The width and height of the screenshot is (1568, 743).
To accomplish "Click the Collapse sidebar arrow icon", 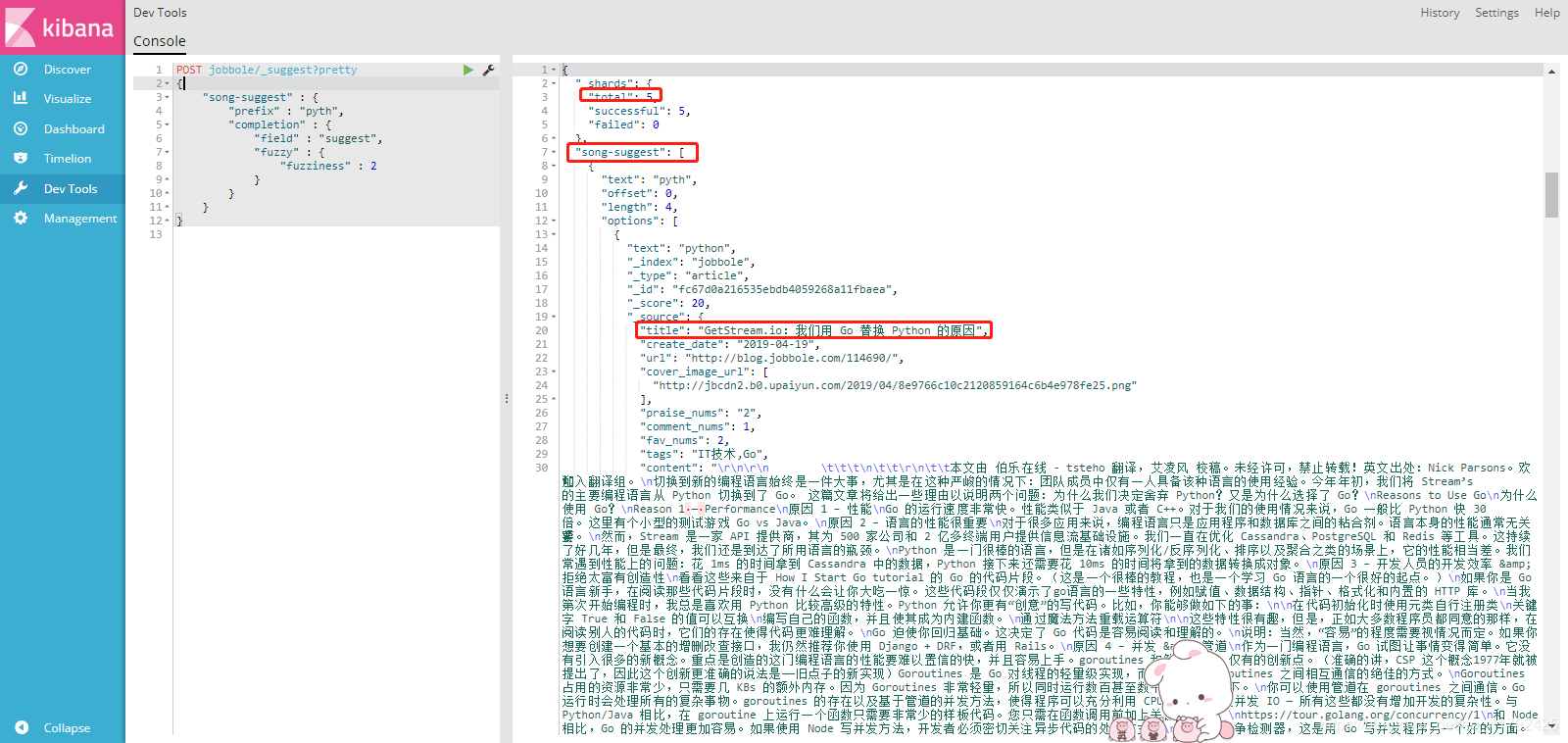I will 22,727.
